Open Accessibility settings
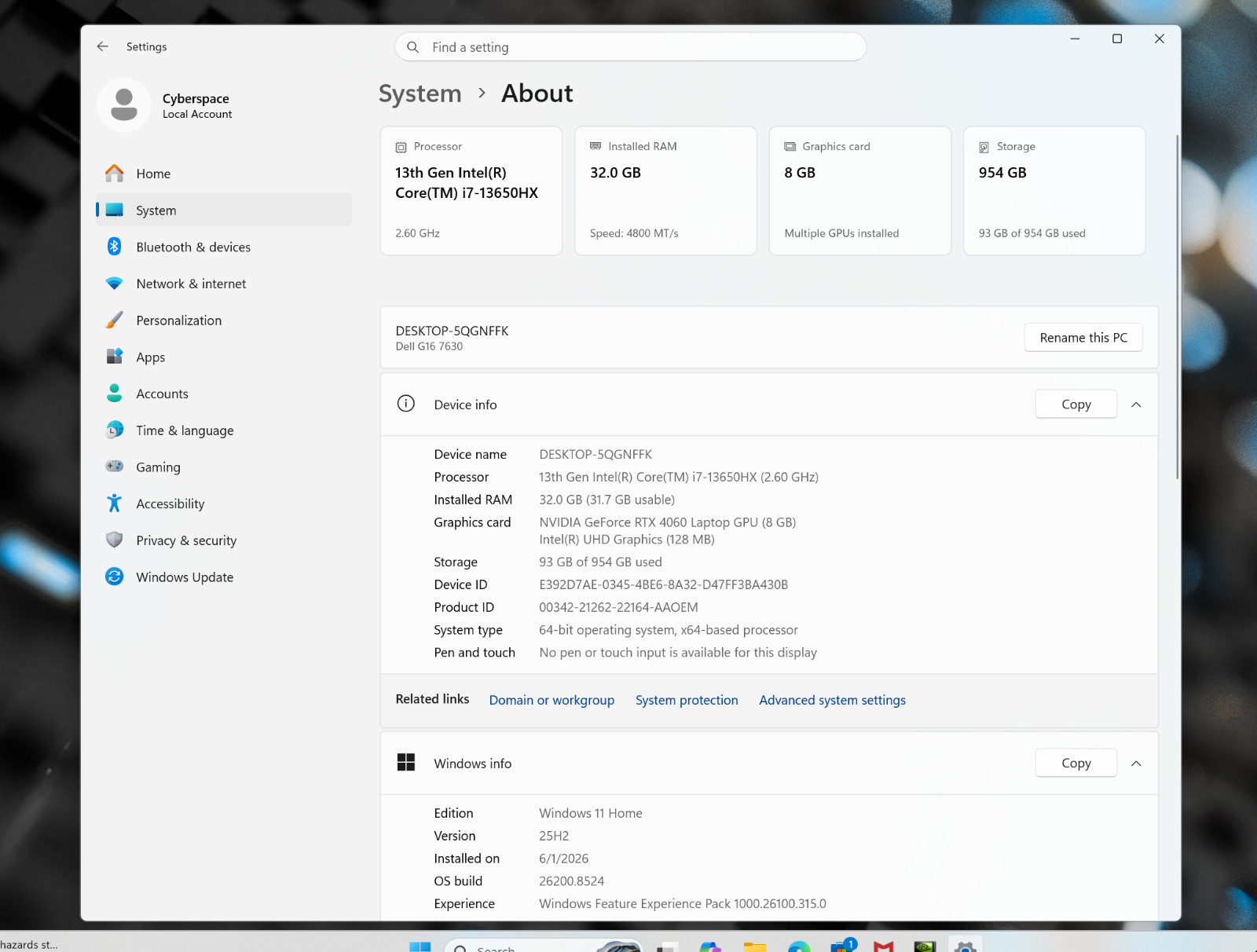The height and width of the screenshot is (952, 1257). coord(224,503)
